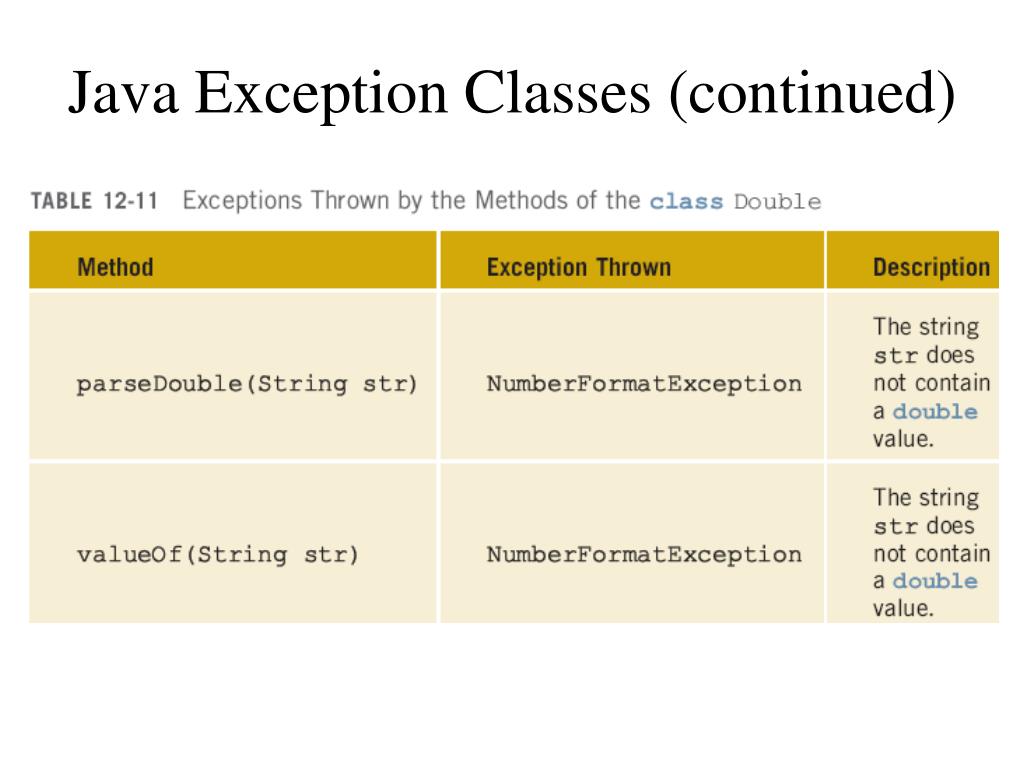Screen dimensions: 1024x768
Task: Click NumberFormatException in the parseDouble row
Action: click(x=644, y=383)
